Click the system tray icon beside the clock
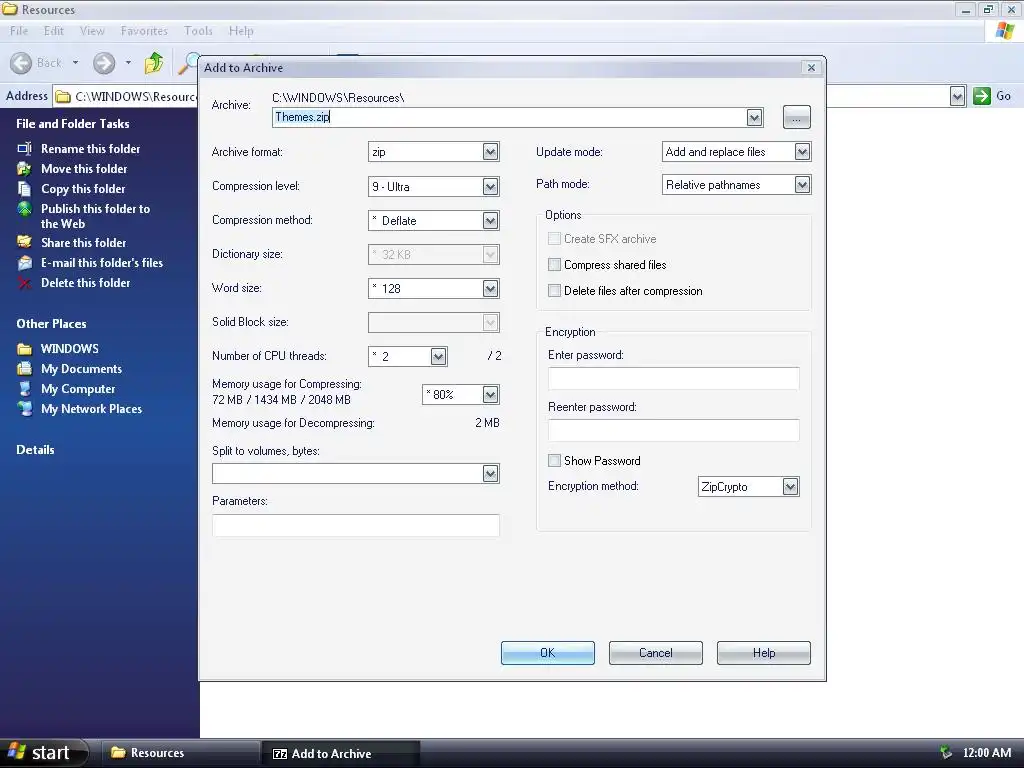1024x768 pixels. coord(946,752)
